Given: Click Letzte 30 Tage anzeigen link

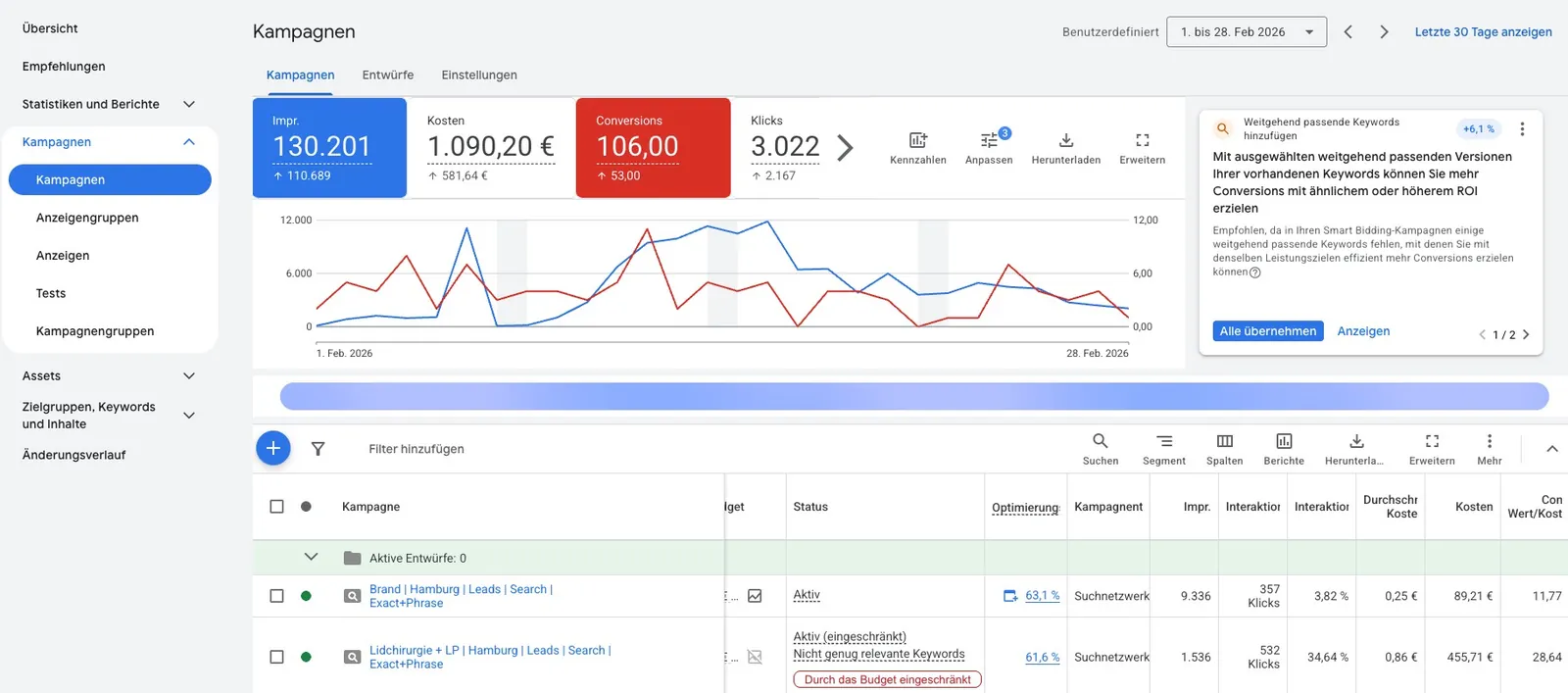Looking at the screenshot, I should coord(1483,32).
